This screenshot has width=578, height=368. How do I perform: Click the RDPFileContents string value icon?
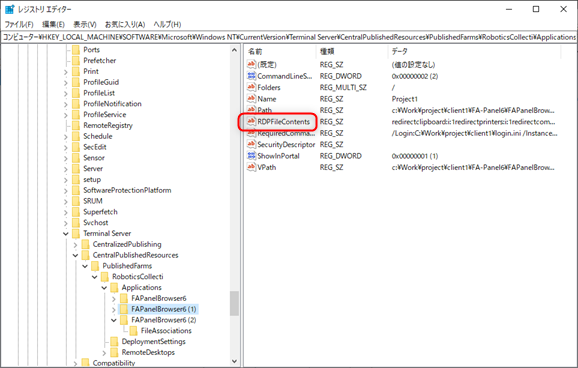coord(251,121)
